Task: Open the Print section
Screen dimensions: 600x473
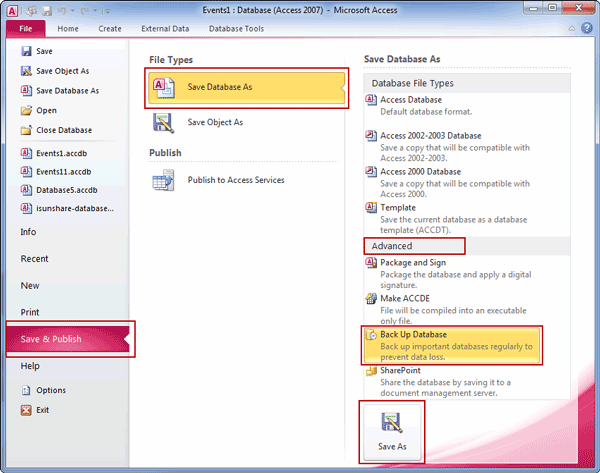Action: pos(30,312)
